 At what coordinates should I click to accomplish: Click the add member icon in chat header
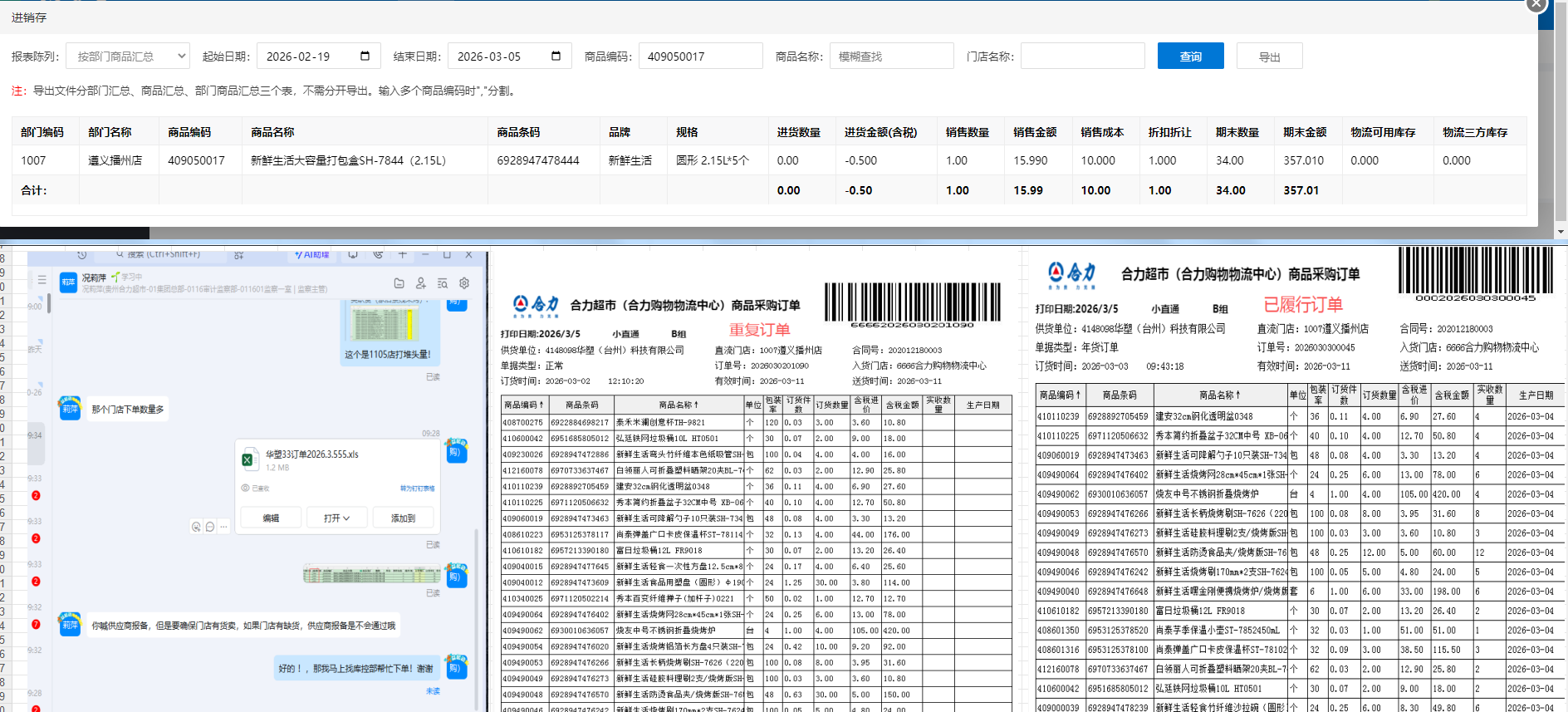pyautogui.click(x=420, y=283)
